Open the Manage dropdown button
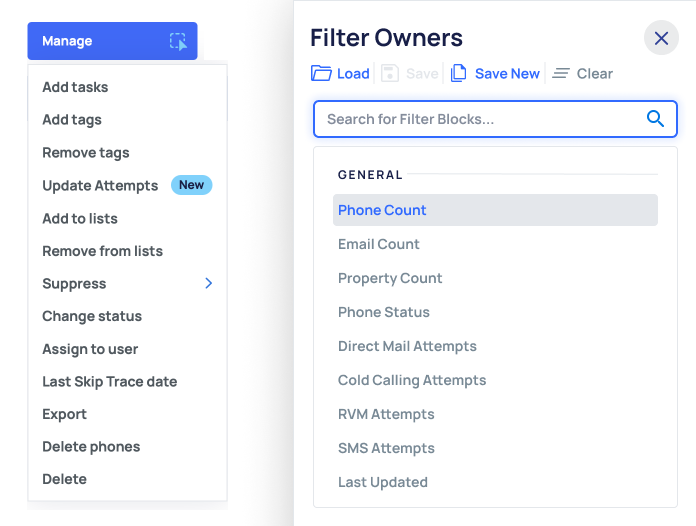This screenshot has height=526, width=696. 112,41
